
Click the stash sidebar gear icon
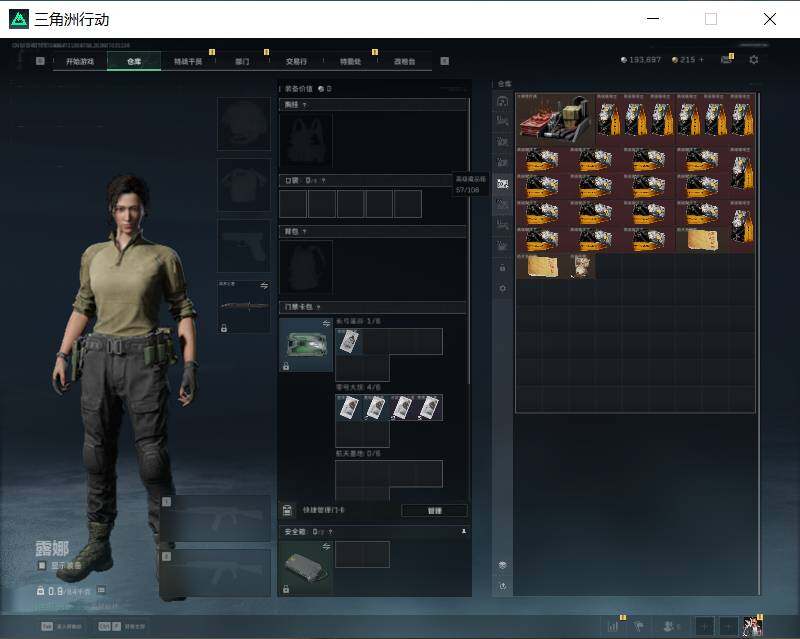[x=503, y=288]
